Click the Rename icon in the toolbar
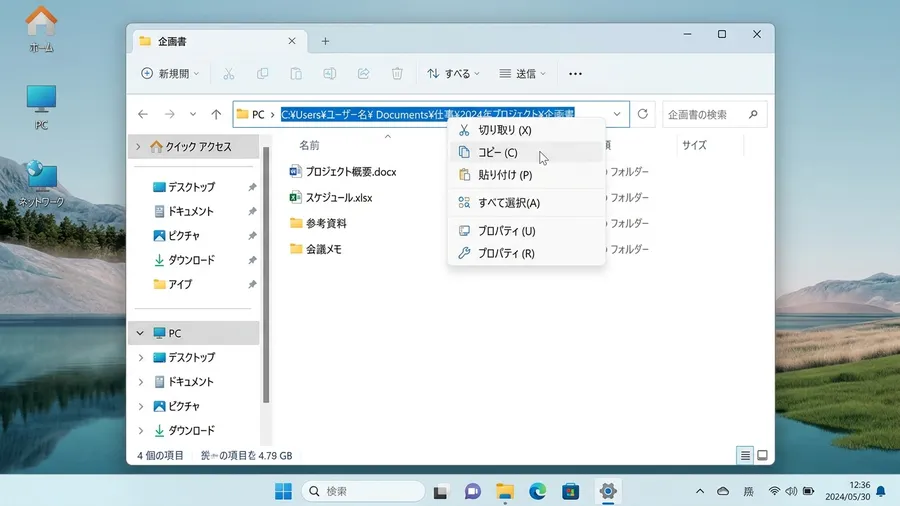The height and width of the screenshot is (506, 900). click(329, 73)
